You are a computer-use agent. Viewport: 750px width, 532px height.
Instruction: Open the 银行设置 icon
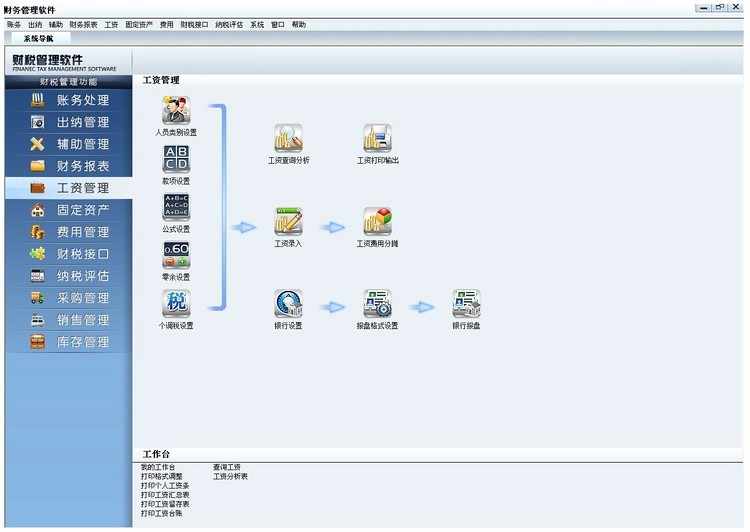(x=288, y=303)
